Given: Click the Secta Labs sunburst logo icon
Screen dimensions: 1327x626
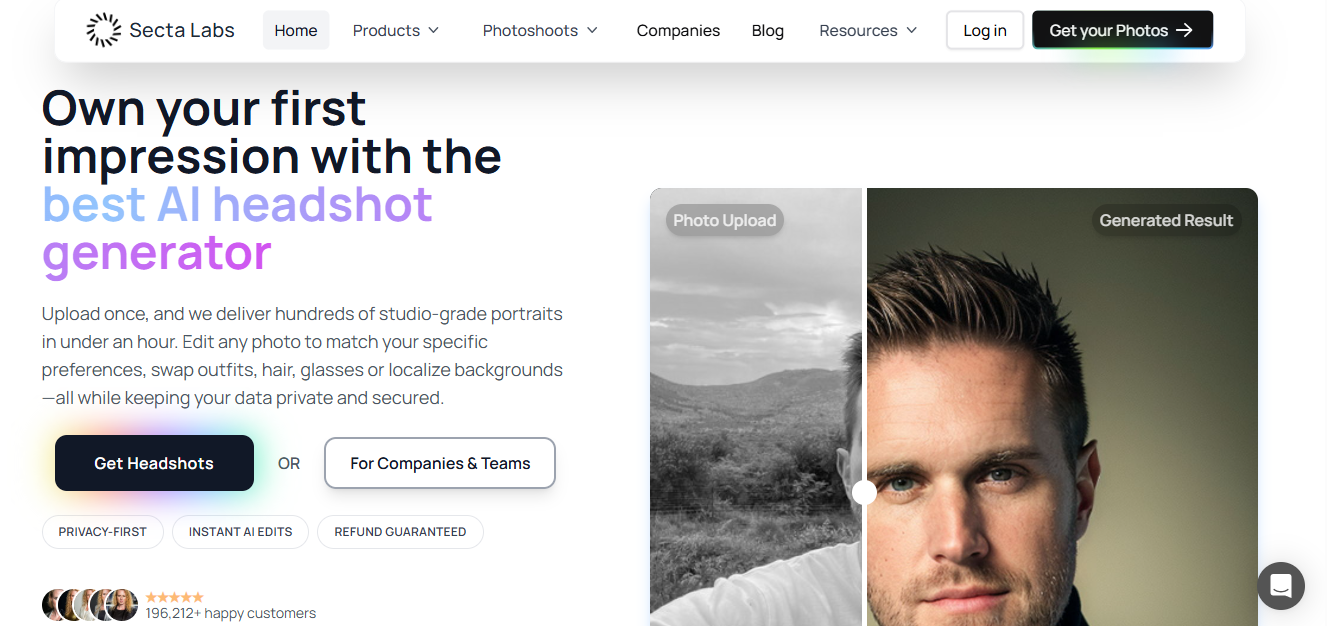Looking at the screenshot, I should pos(103,30).
